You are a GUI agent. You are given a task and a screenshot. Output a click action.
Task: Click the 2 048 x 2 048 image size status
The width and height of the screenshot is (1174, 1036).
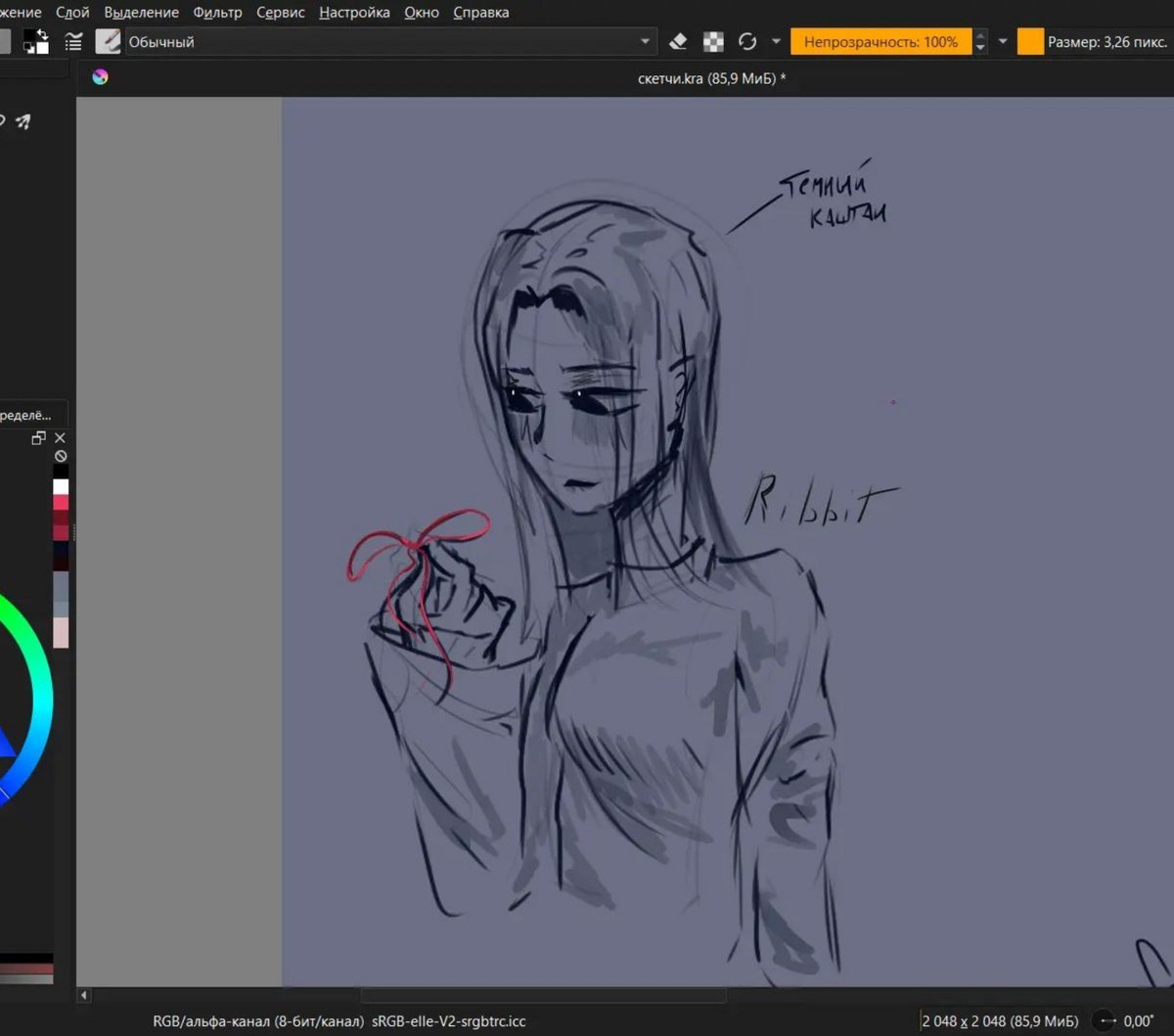pyautogui.click(x=1000, y=1021)
